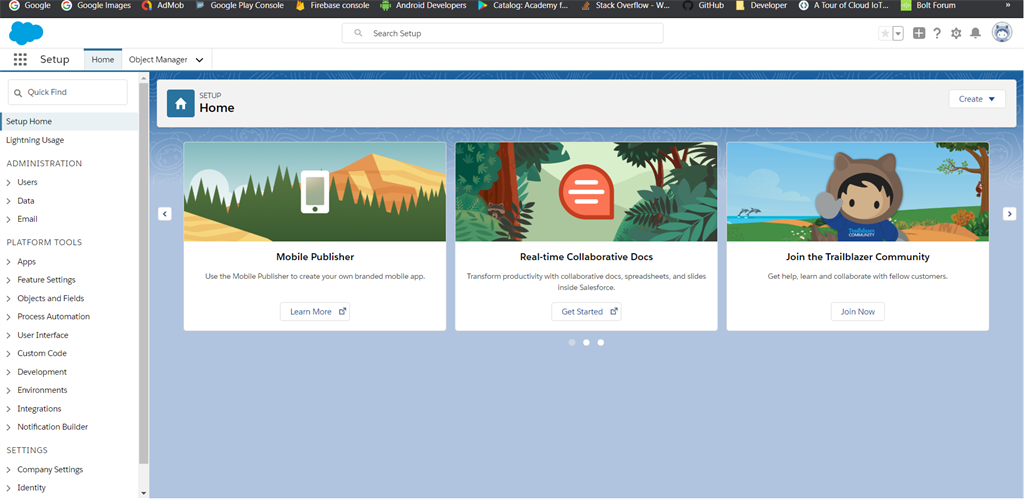Select the second carousel page dot
This screenshot has height=500, width=1024.
[x=586, y=342]
